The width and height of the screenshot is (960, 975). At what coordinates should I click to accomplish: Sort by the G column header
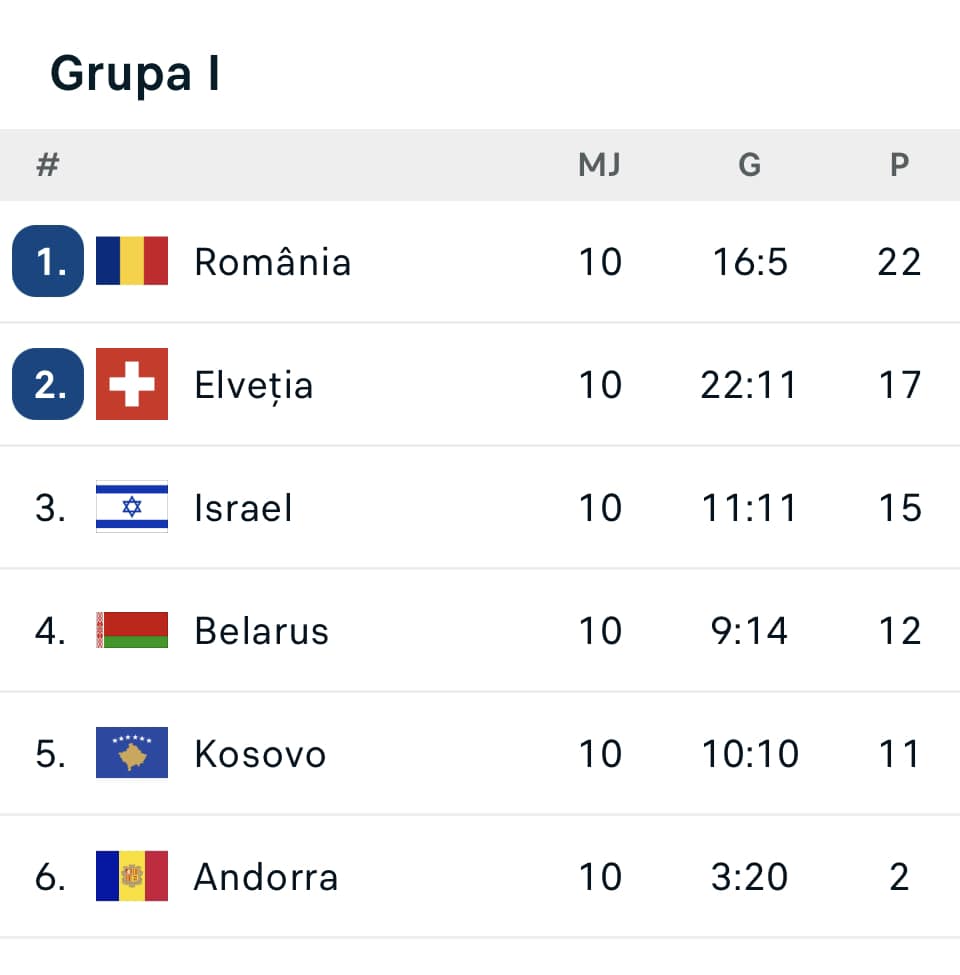pyautogui.click(x=750, y=165)
